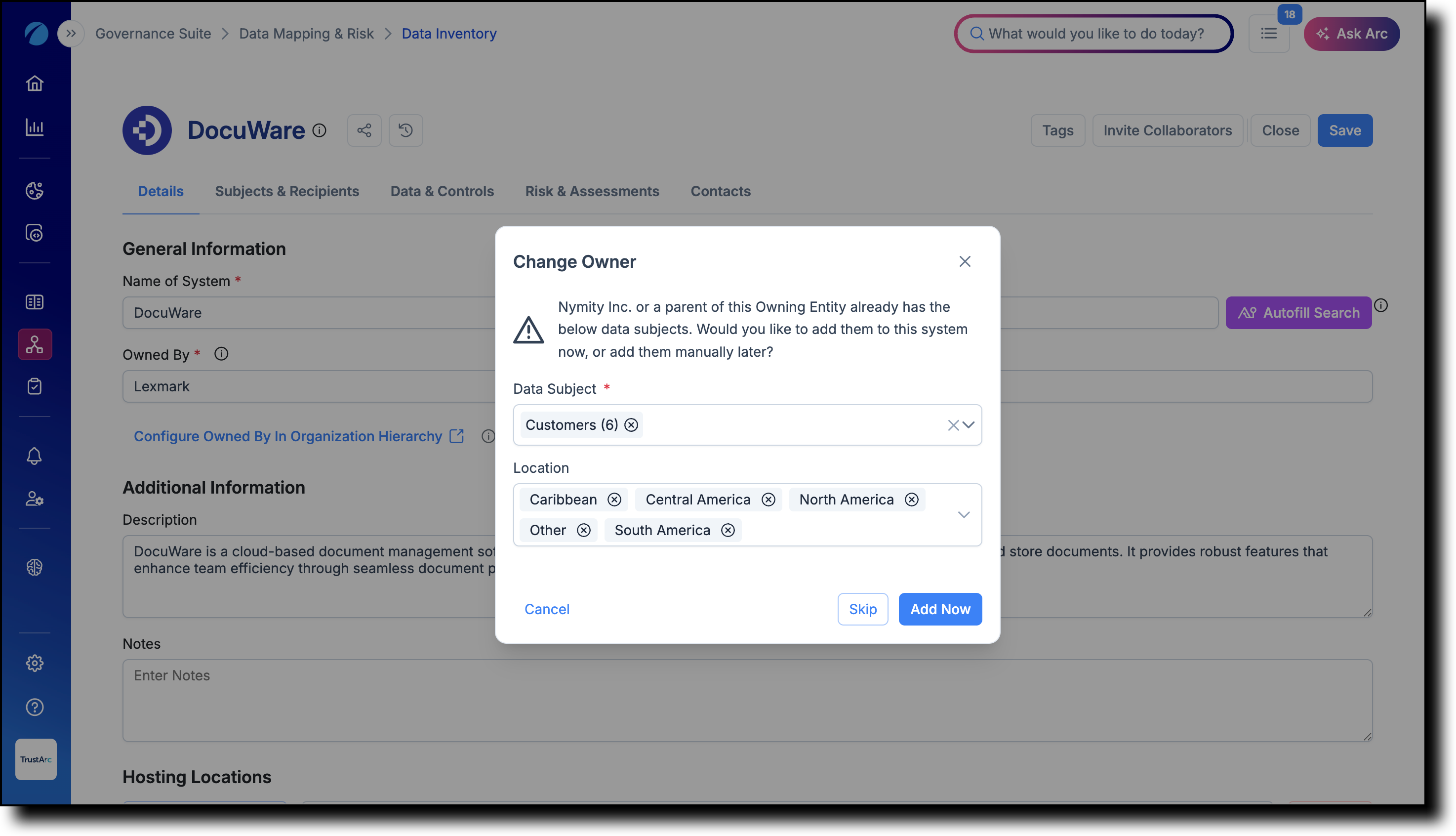The image size is (1456, 836).
Task: Remove the Central America location chip
Action: [x=768, y=500]
